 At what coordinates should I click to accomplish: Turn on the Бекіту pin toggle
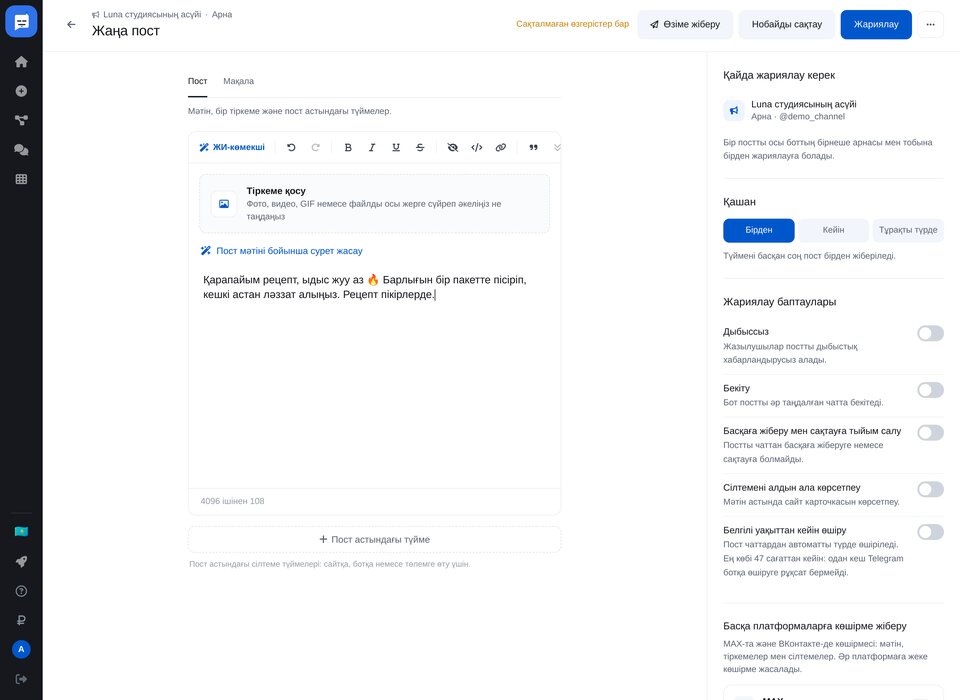click(x=930, y=390)
